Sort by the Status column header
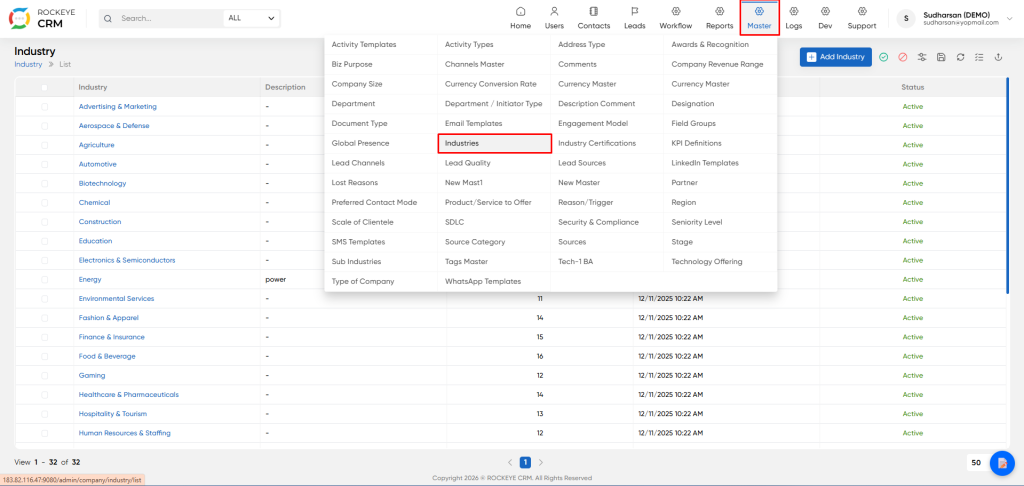Image resolution: width=1024 pixels, height=486 pixels. coord(912,87)
